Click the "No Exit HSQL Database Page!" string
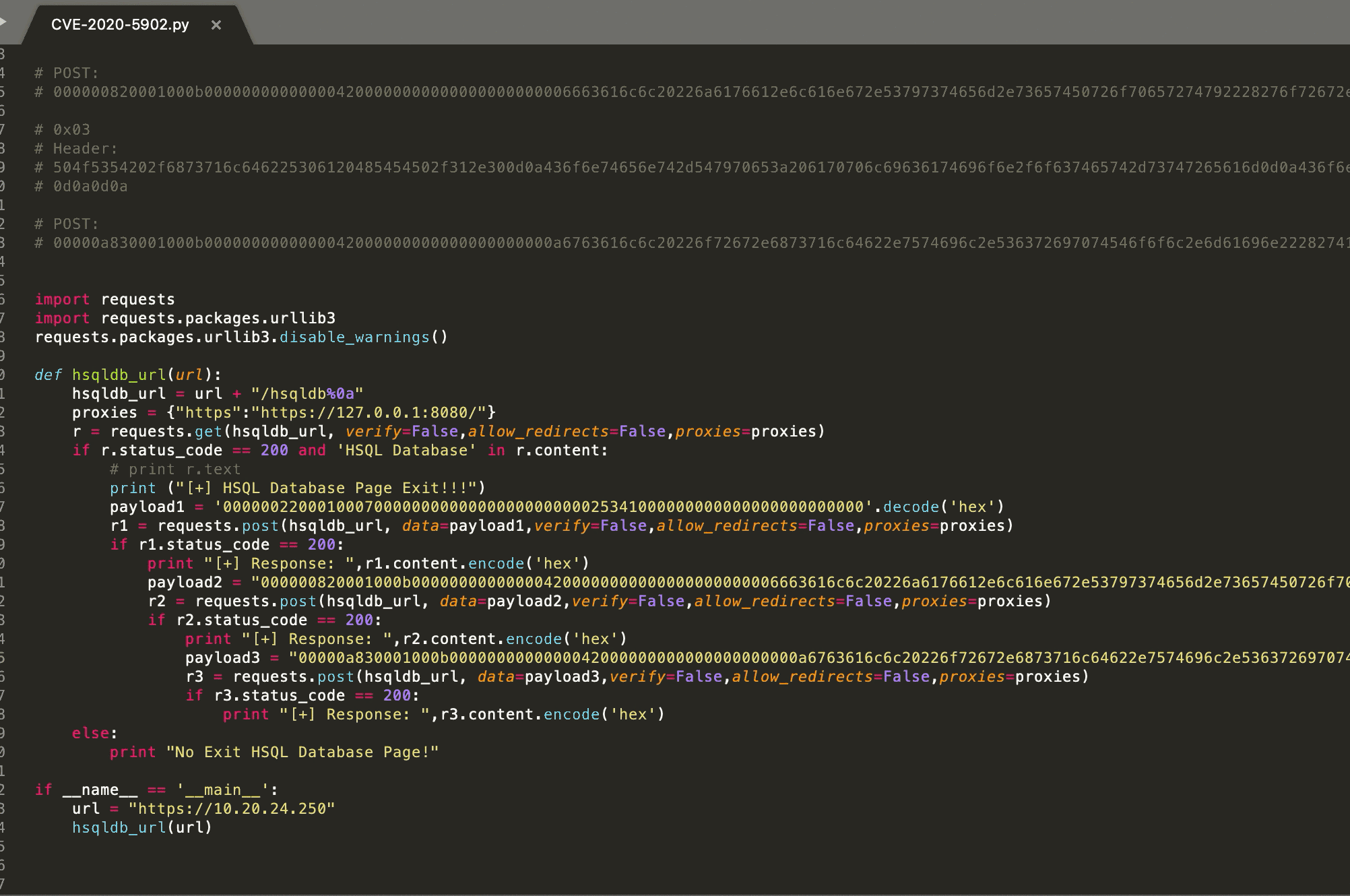This screenshot has height=896, width=1350. click(302, 752)
